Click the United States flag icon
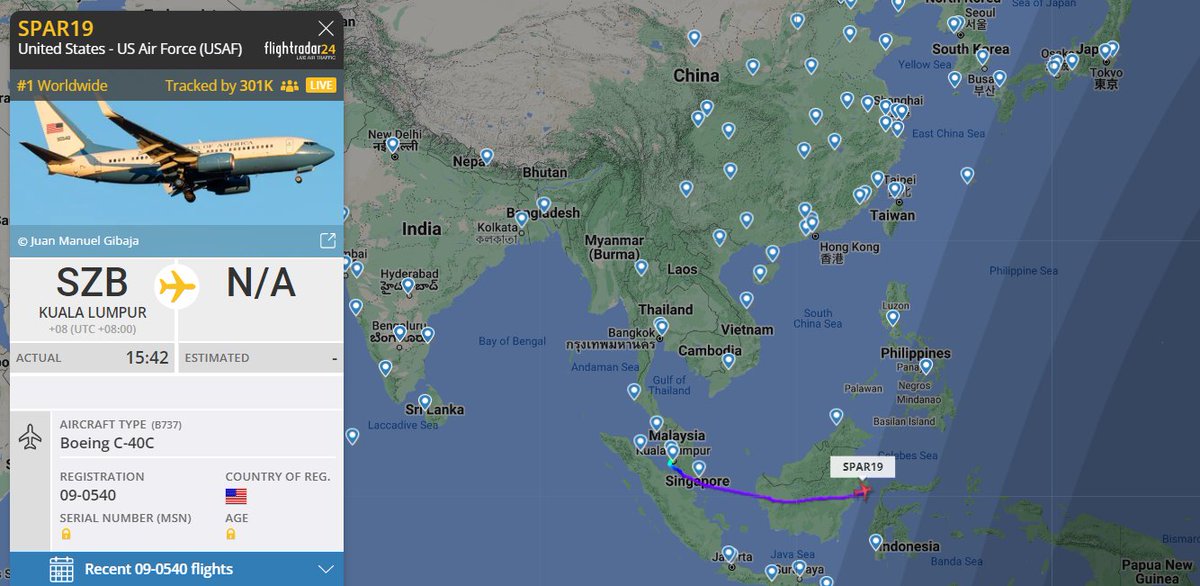Viewport: 1200px width, 586px height. pyautogui.click(x=236, y=496)
